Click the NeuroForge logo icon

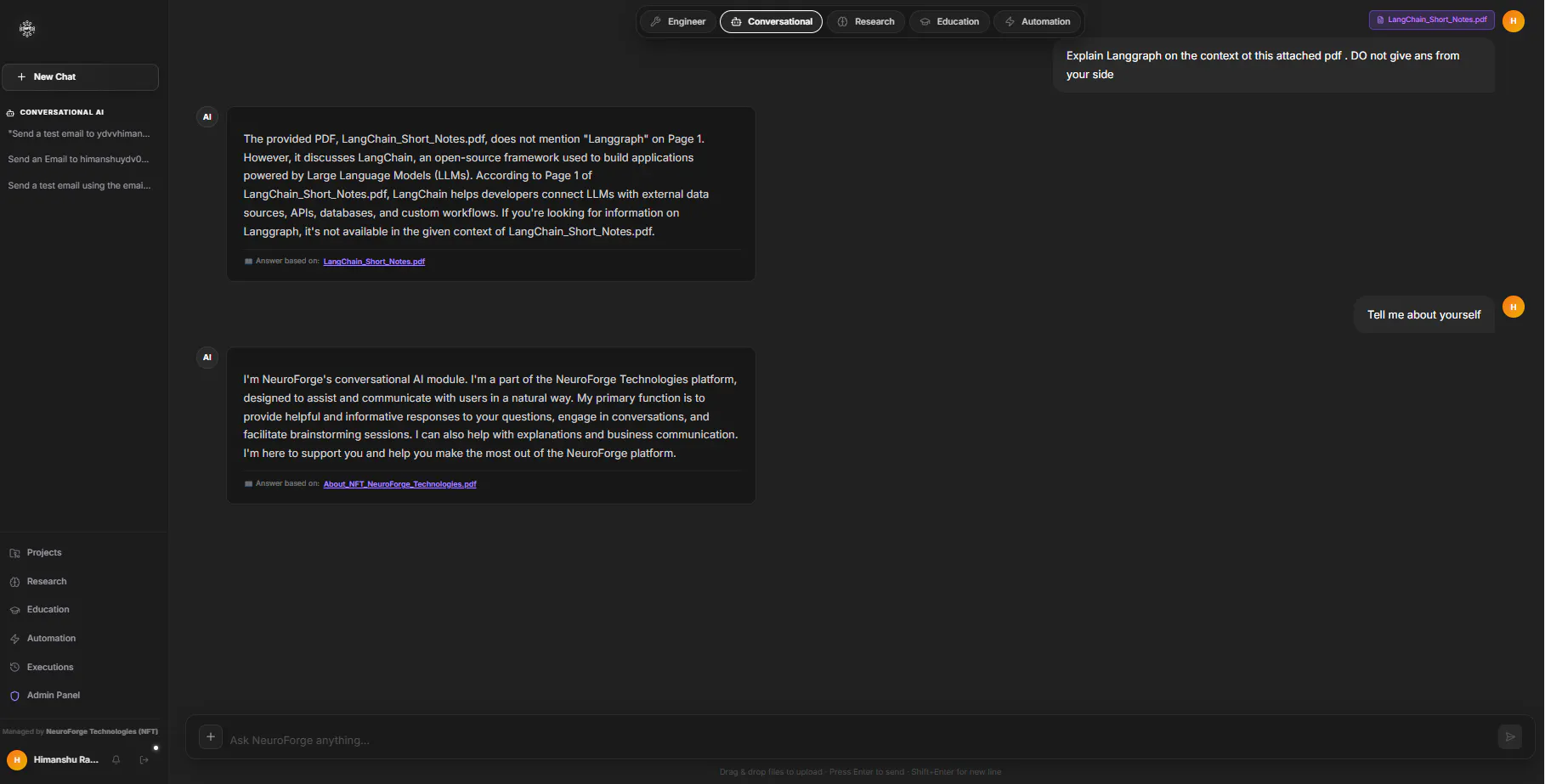click(x=27, y=29)
